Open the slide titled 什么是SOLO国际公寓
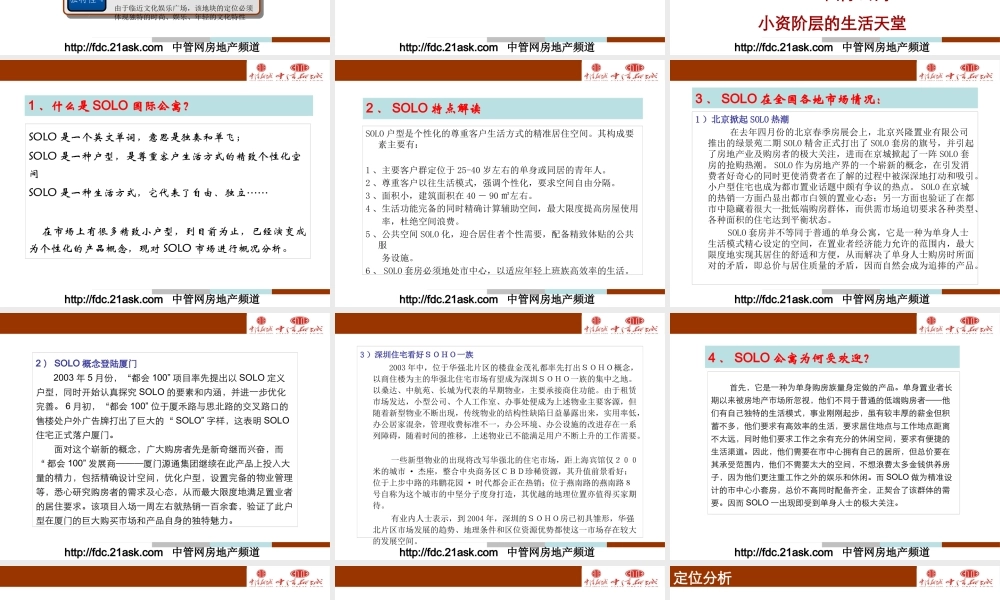 pyautogui.click(x=165, y=184)
